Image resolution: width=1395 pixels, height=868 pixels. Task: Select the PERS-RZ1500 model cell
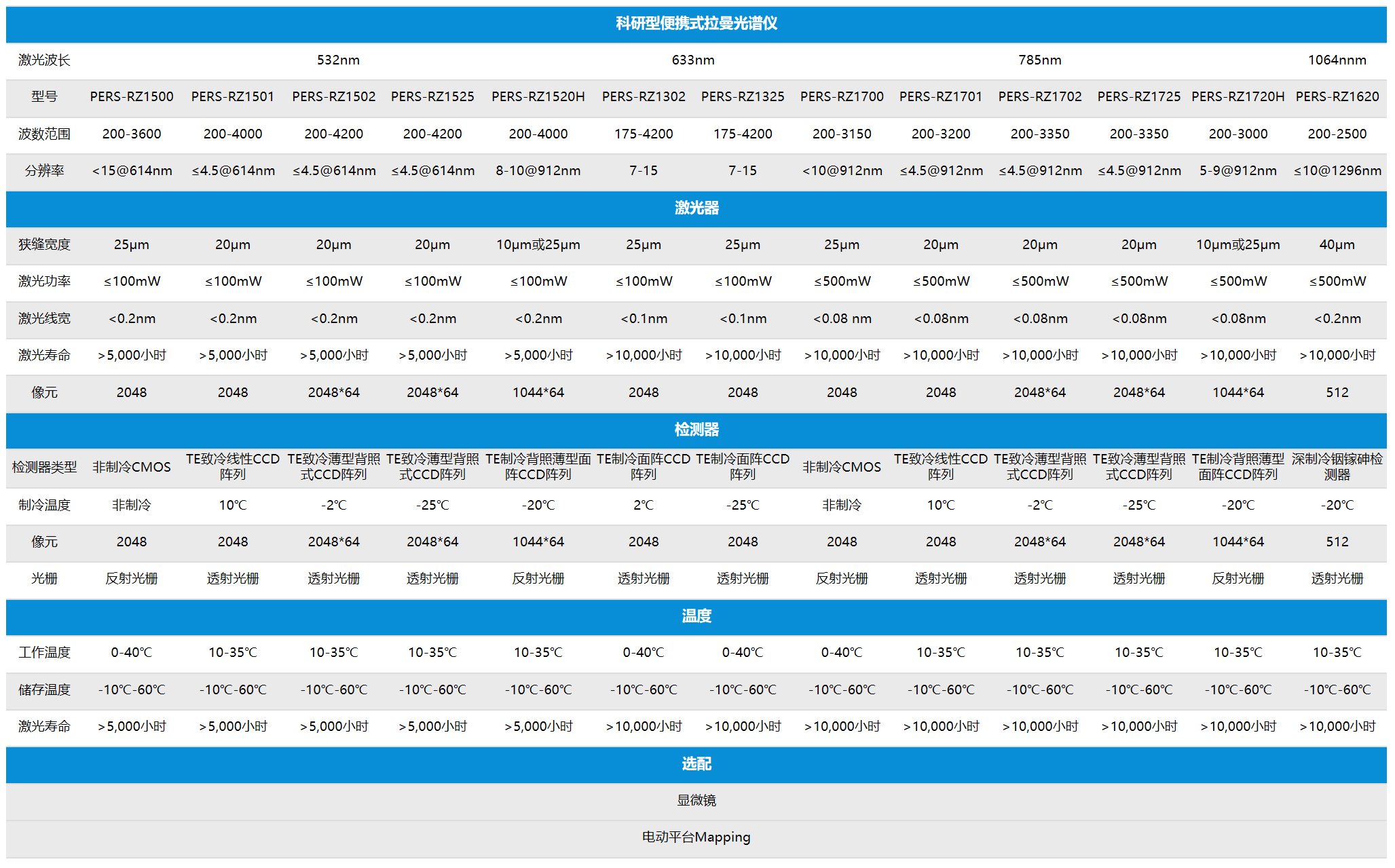(132, 97)
